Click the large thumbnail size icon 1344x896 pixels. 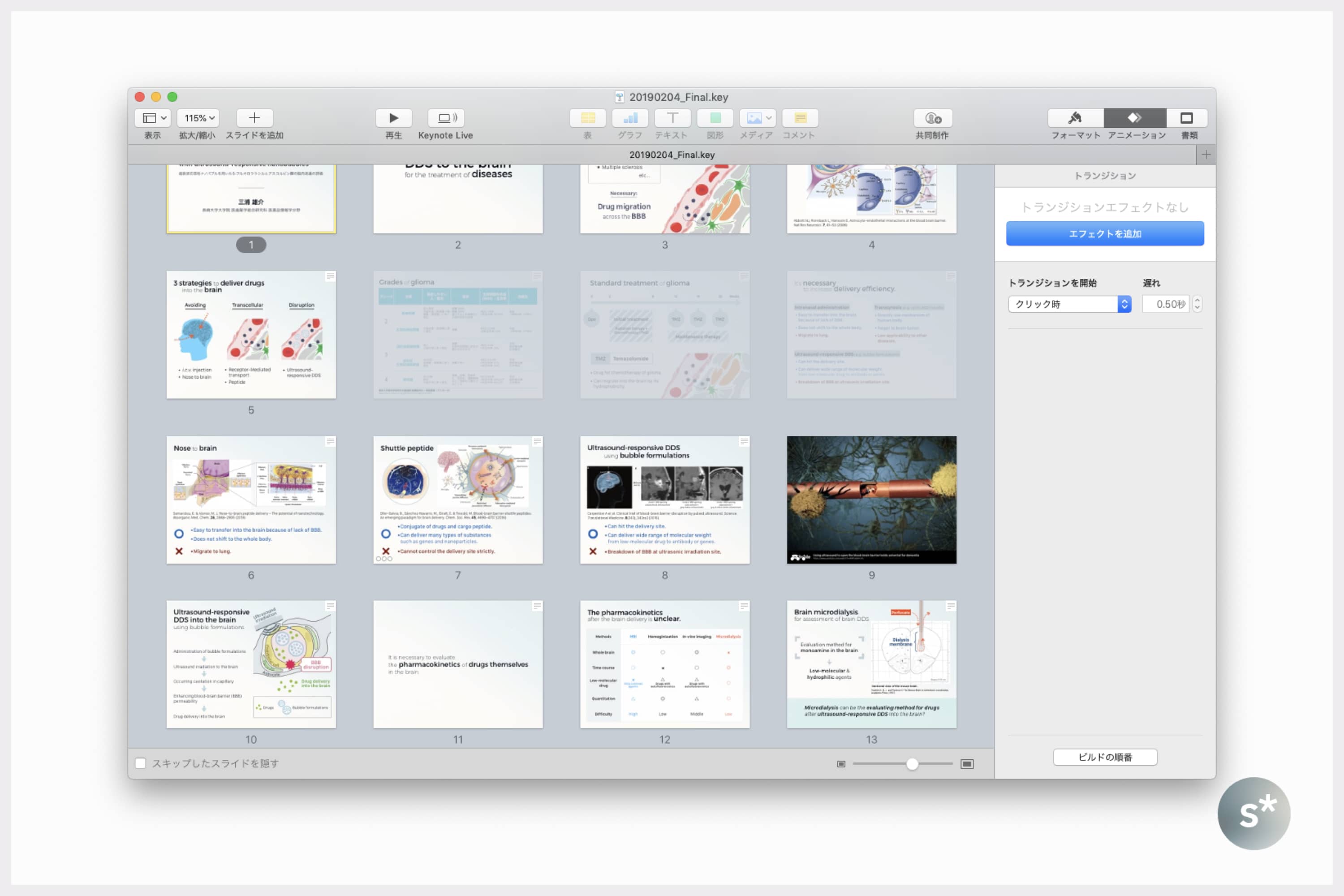point(967,764)
